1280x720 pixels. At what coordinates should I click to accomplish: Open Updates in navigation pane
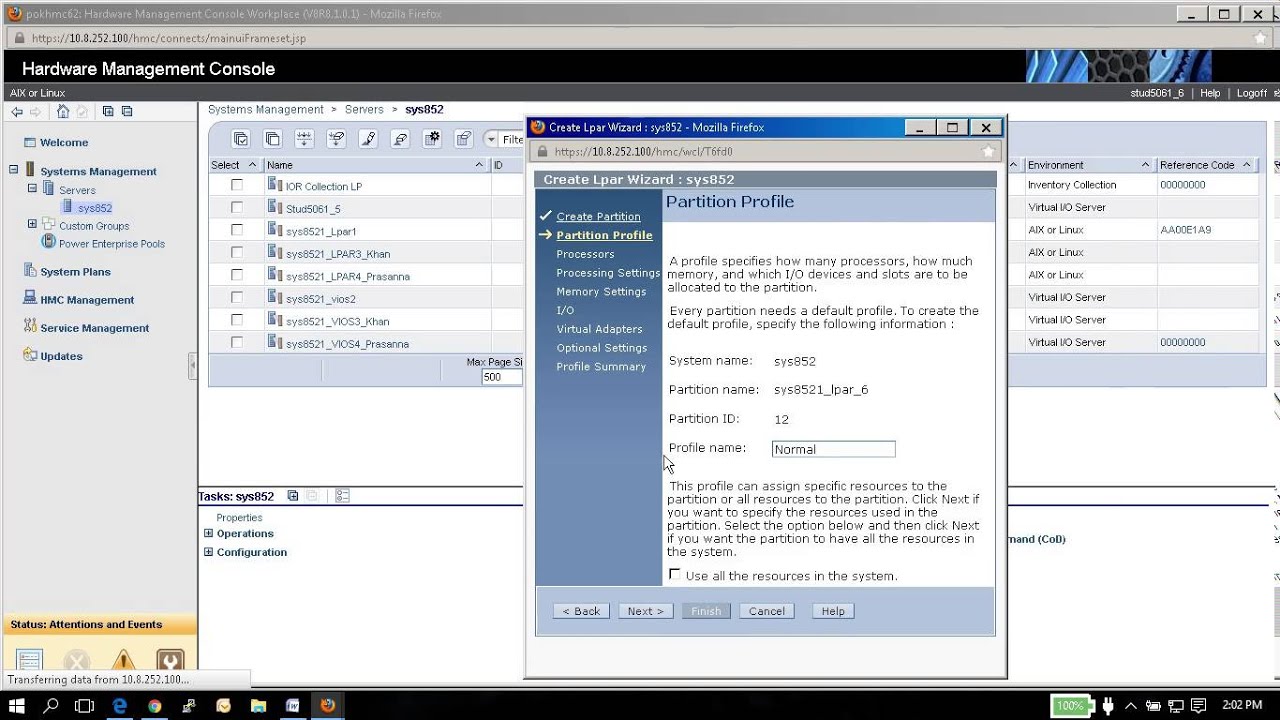point(61,356)
